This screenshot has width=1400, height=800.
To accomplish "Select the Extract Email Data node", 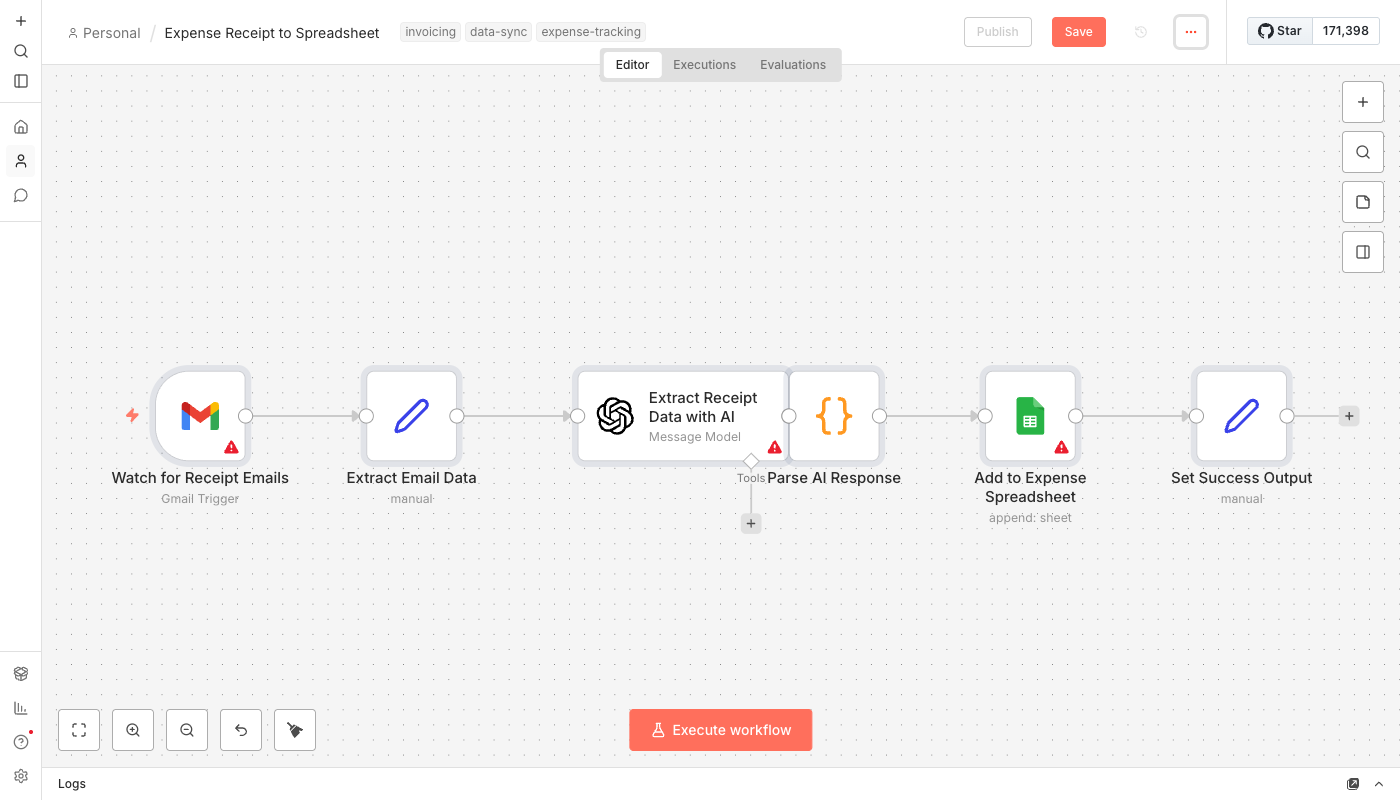I will pyautogui.click(x=411, y=416).
